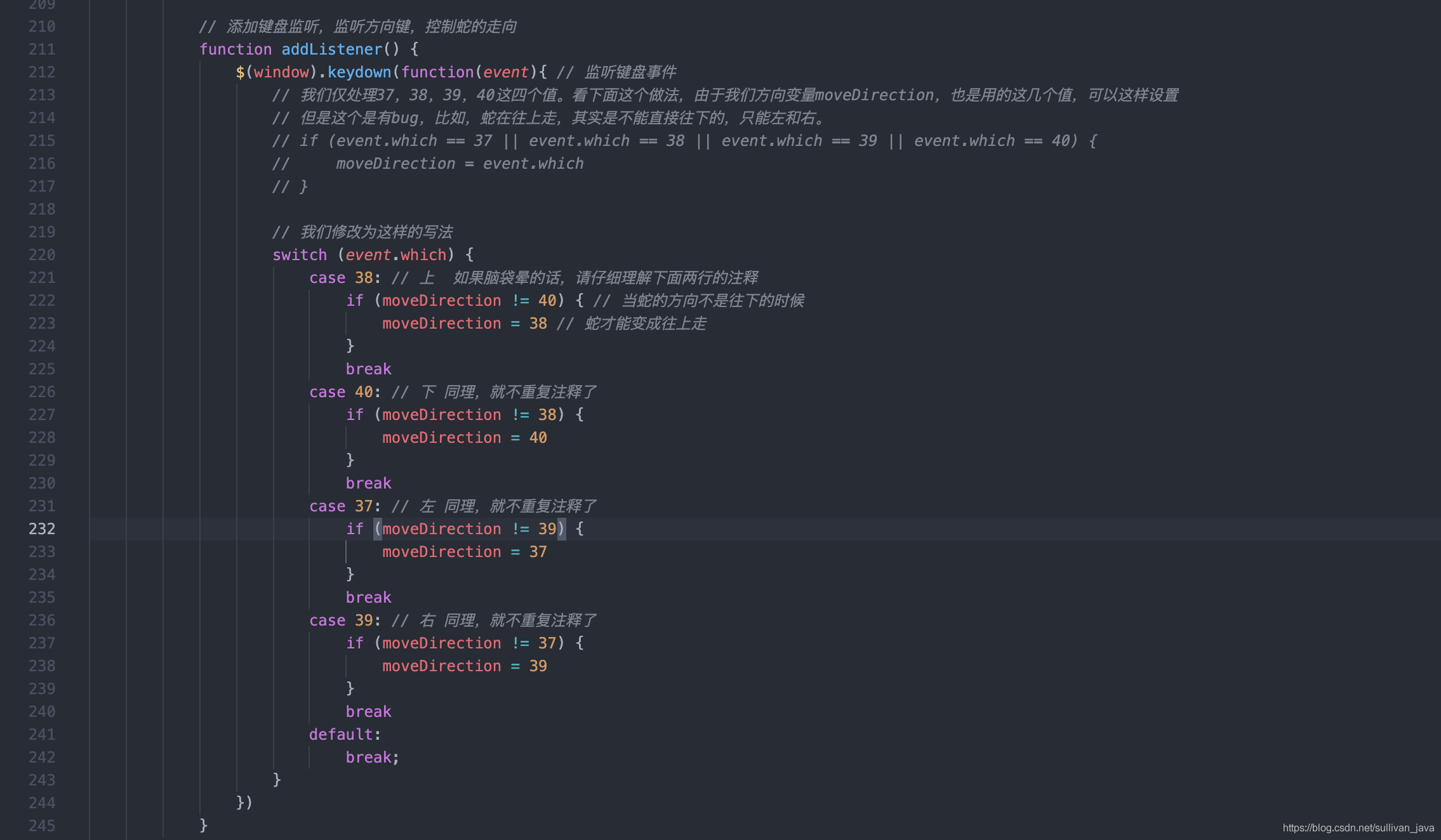The image size is (1441, 840).
Task: Click the switch keyword on line 220
Action: tap(300, 255)
